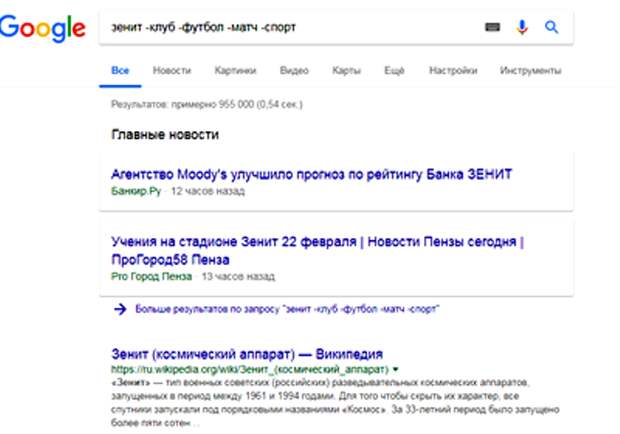Expand dropdown arrow next to Wikipedia URL

pos(395,370)
